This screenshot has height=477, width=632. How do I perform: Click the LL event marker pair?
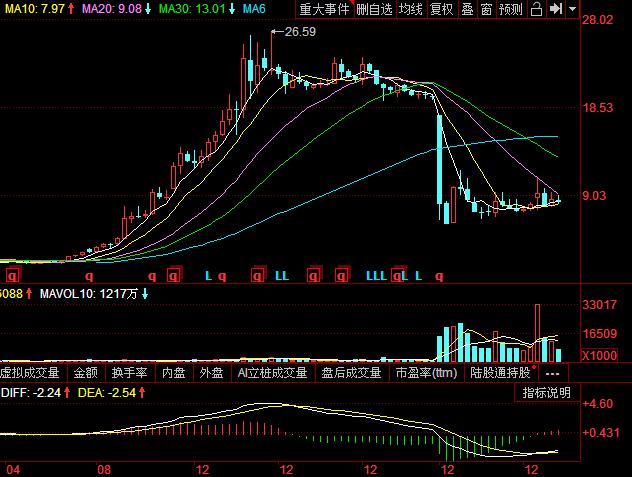282,276
